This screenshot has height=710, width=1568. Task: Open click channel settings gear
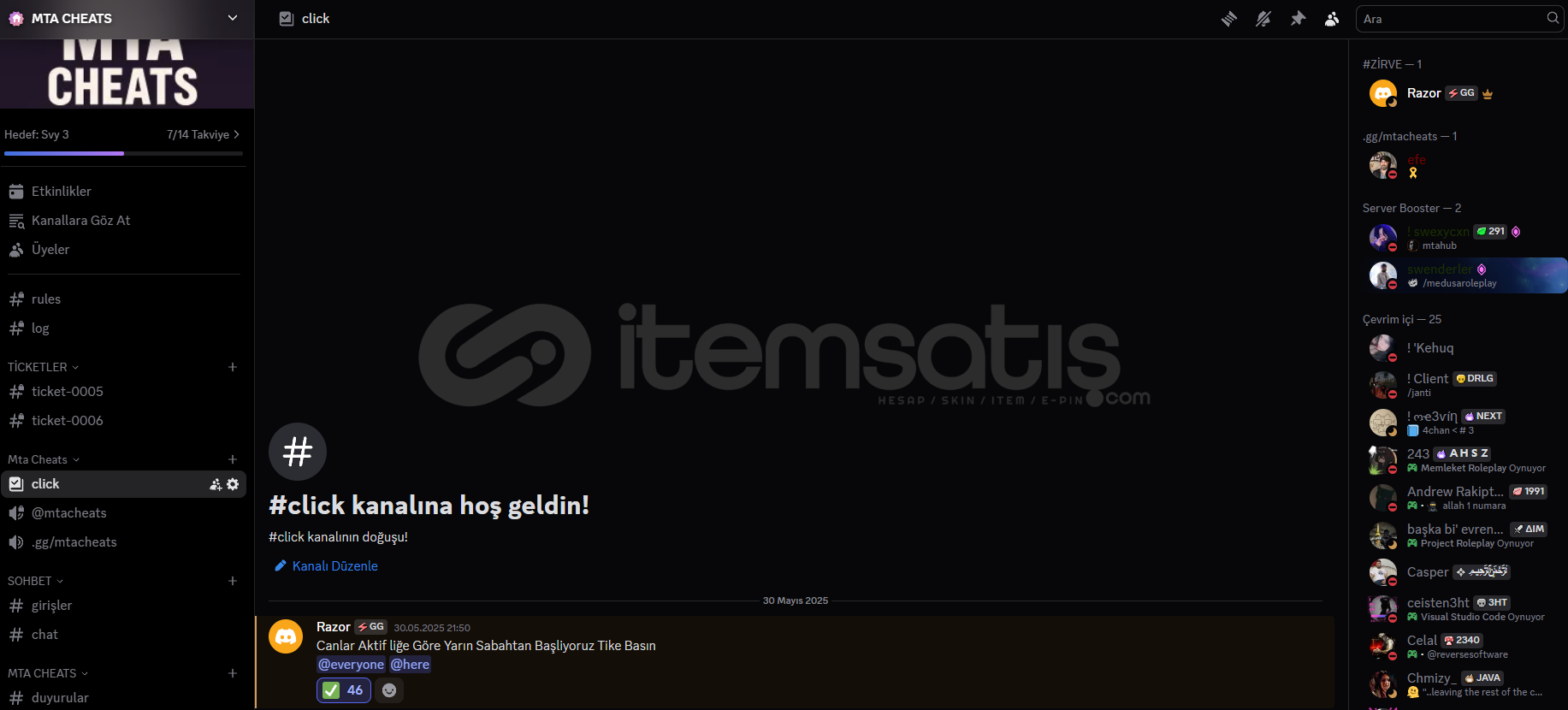[x=233, y=484]
